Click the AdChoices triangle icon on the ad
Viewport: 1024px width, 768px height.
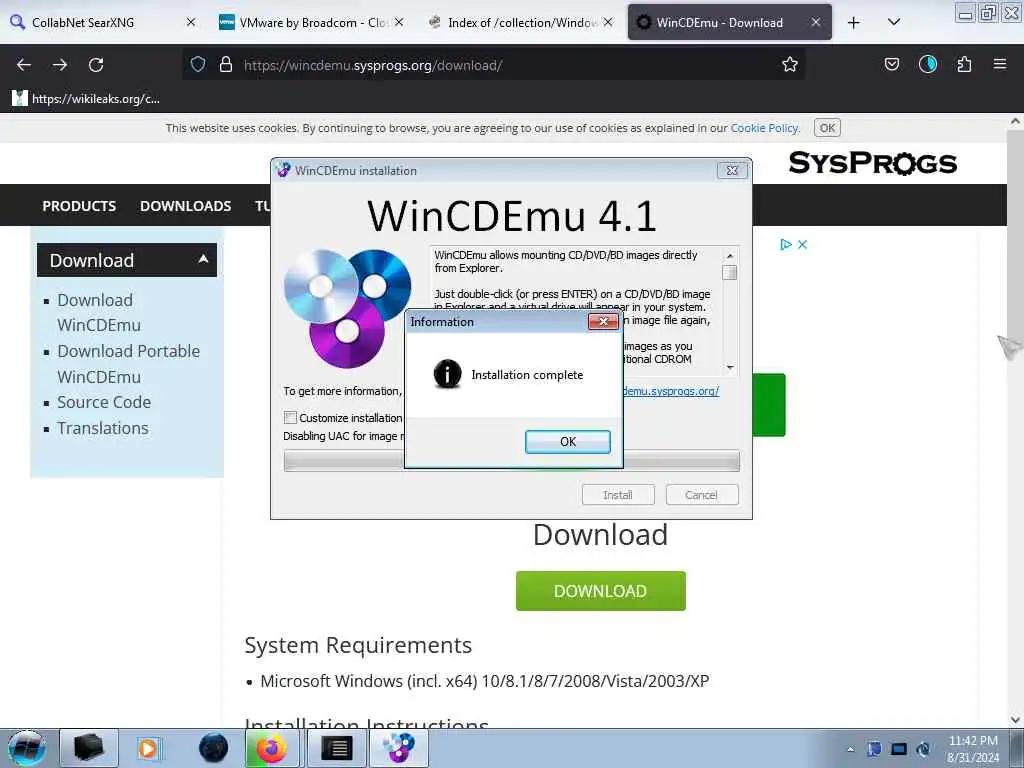(x=786, y=244)
